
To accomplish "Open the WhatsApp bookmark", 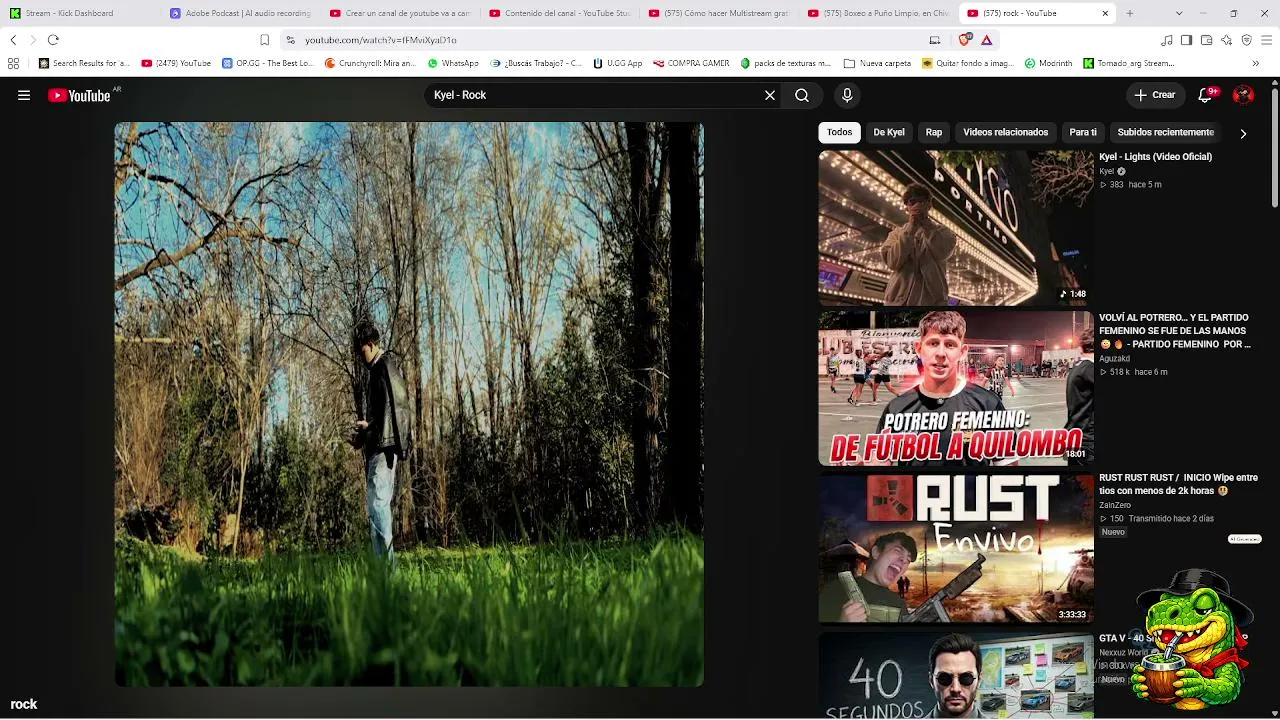I will [453, 63].
